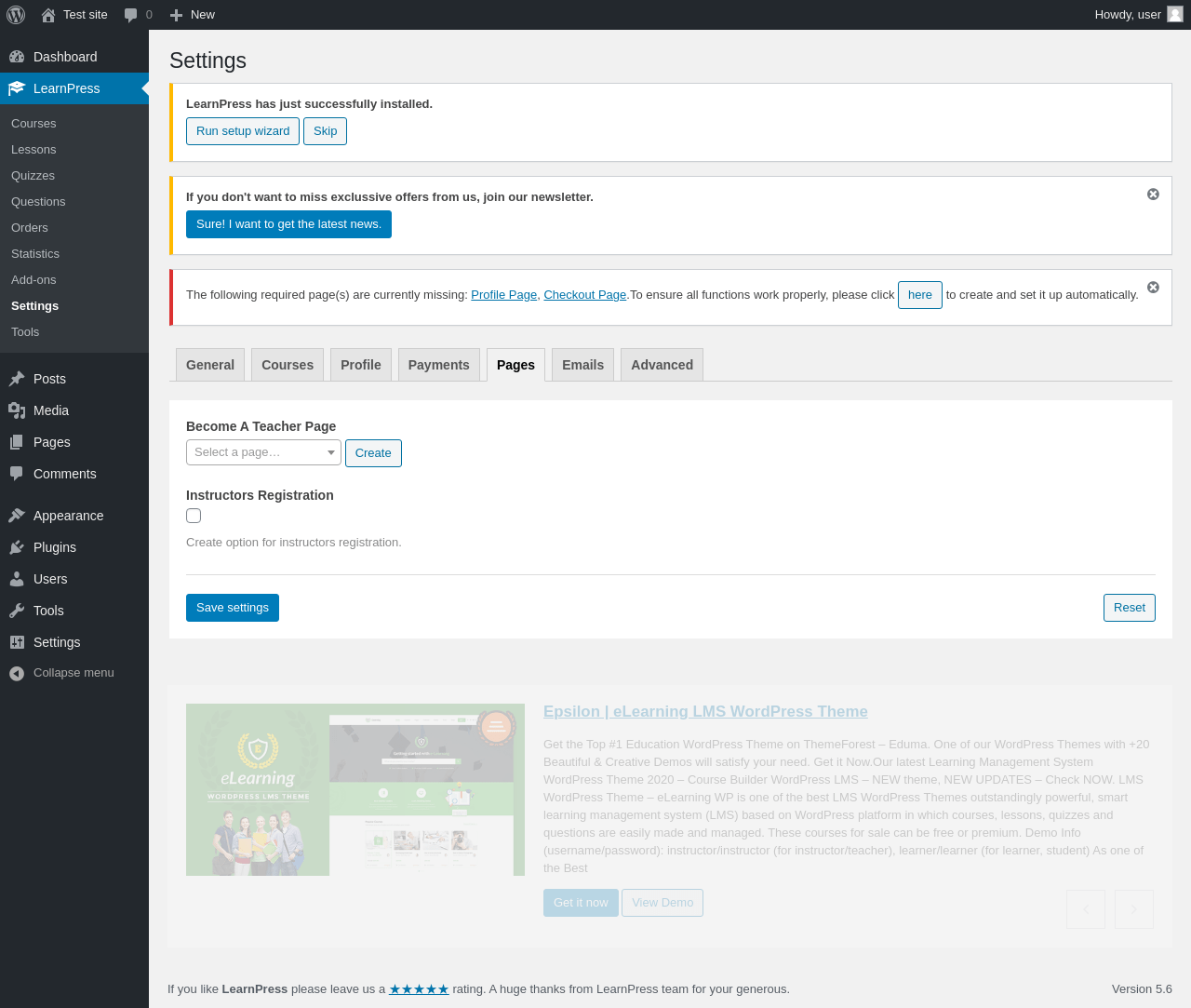
Task: Click the plus New icon in admin bar
Action: pos(176,15)
